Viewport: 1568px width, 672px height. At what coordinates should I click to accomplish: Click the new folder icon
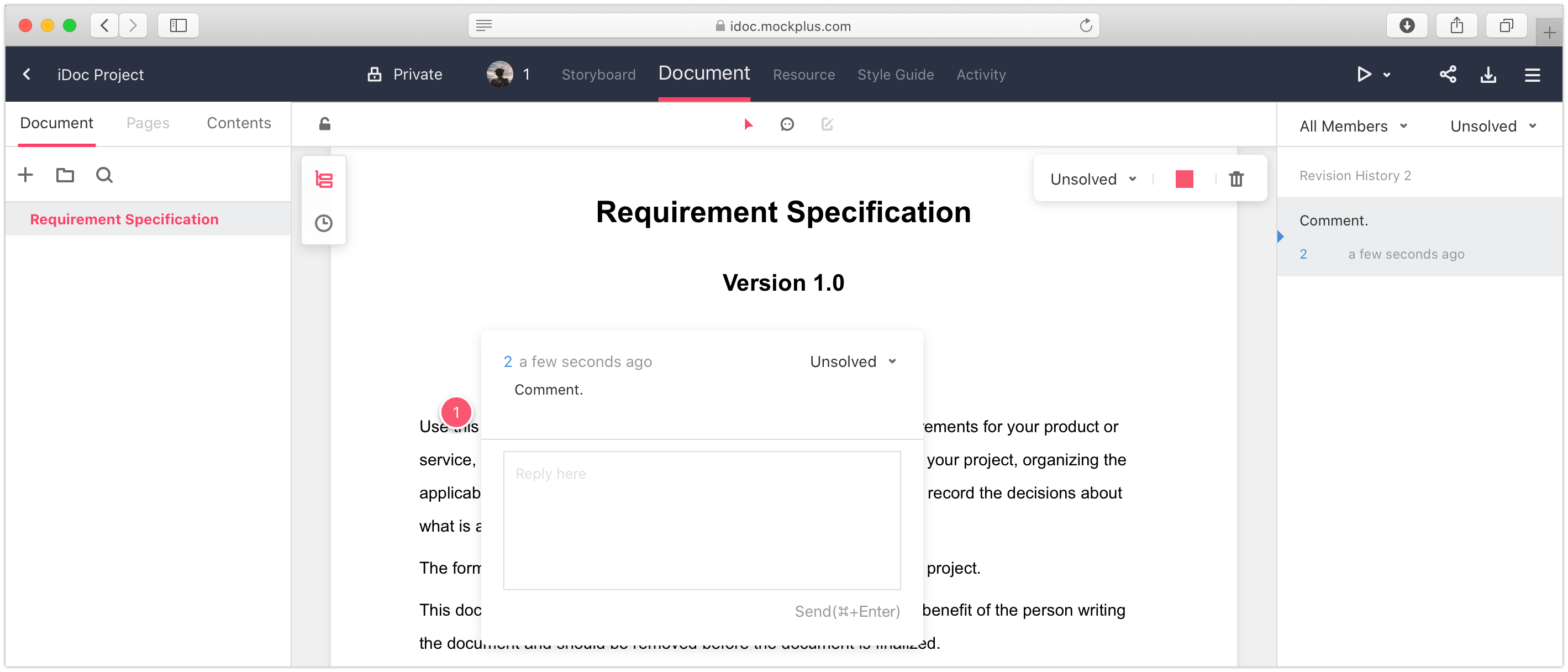tap(65, 175)
